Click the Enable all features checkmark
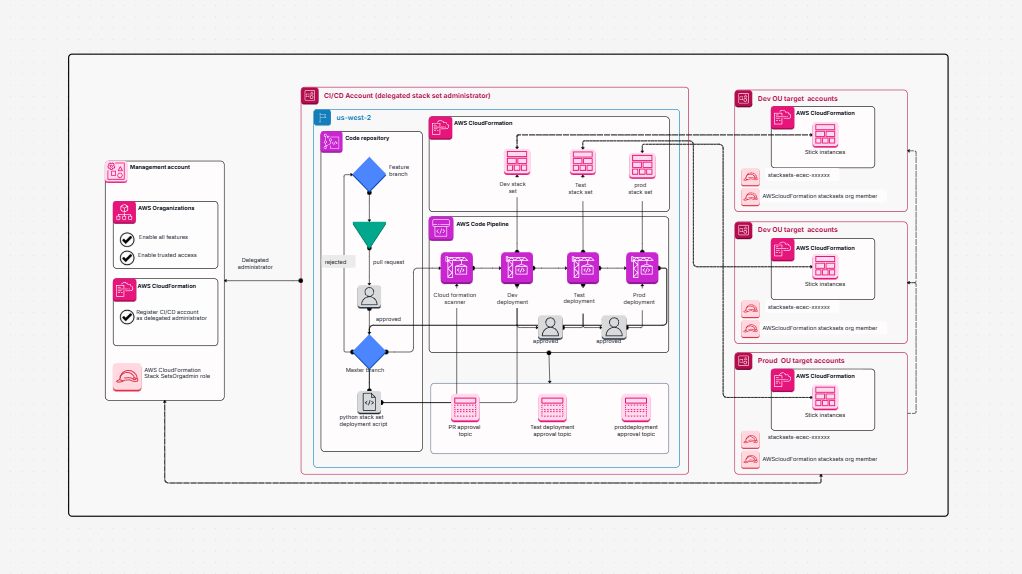 pos(127,239)
